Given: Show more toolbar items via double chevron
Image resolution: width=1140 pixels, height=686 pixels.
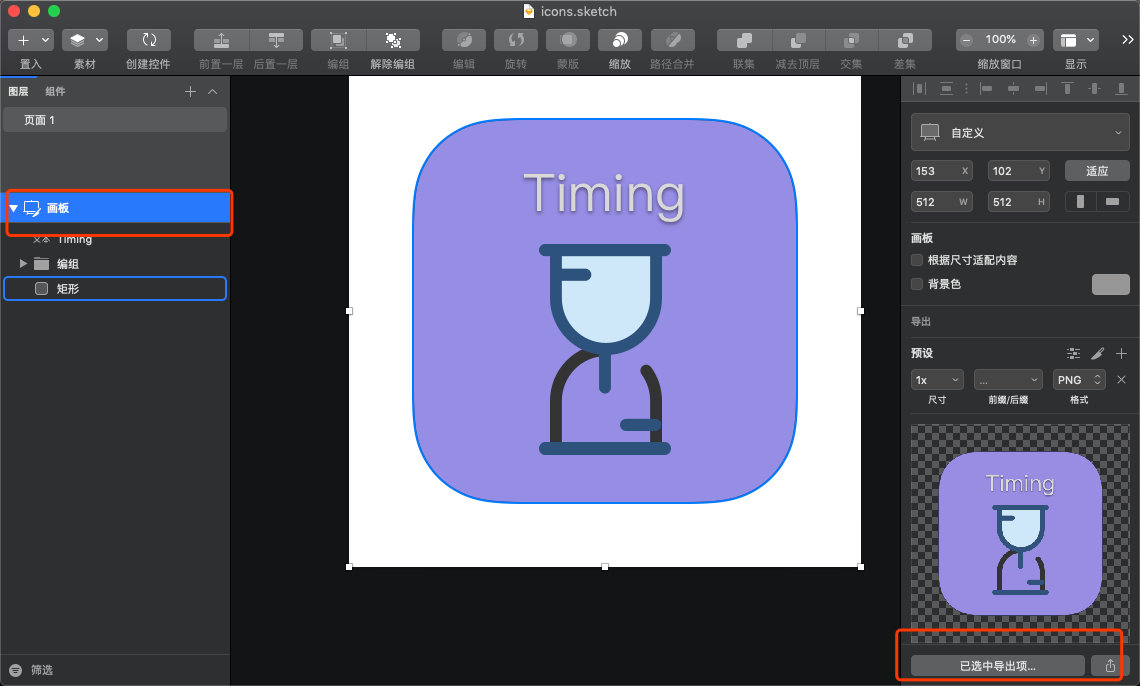Looking at the screenshot, I should (1128, 40).
